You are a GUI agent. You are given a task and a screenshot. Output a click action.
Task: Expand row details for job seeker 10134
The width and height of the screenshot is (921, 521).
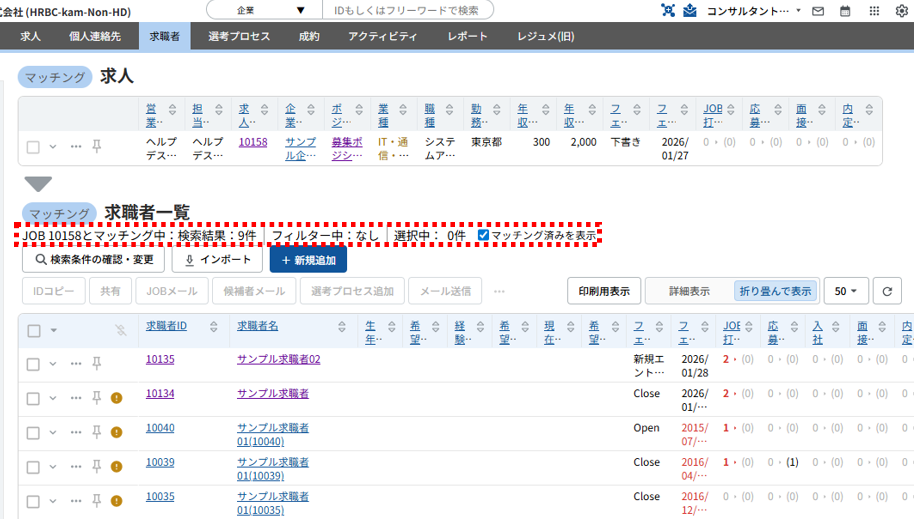tap(53, 398)
